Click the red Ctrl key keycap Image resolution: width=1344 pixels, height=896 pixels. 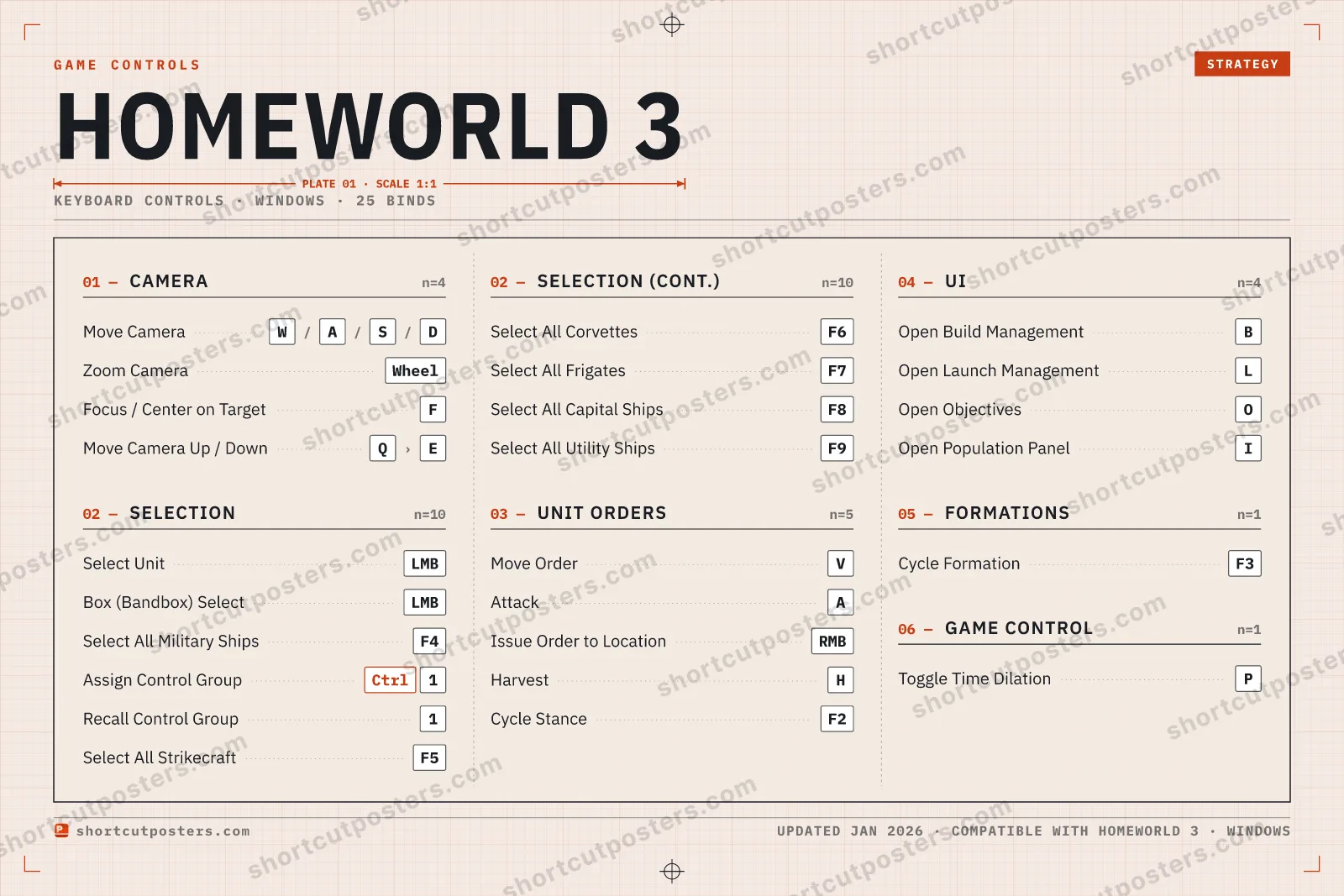click(x=390, y=680)
